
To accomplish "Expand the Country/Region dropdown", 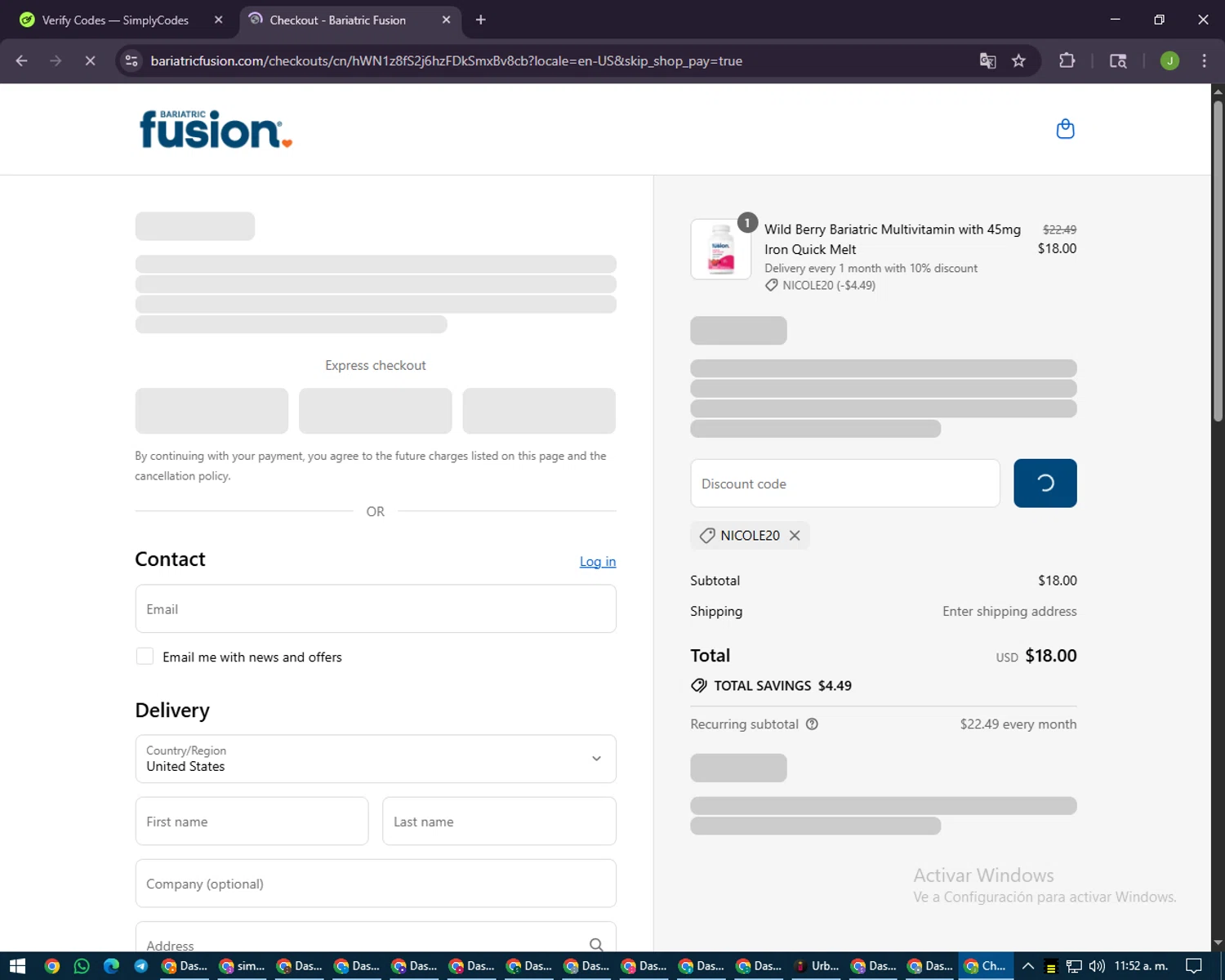I will [376, 759].
